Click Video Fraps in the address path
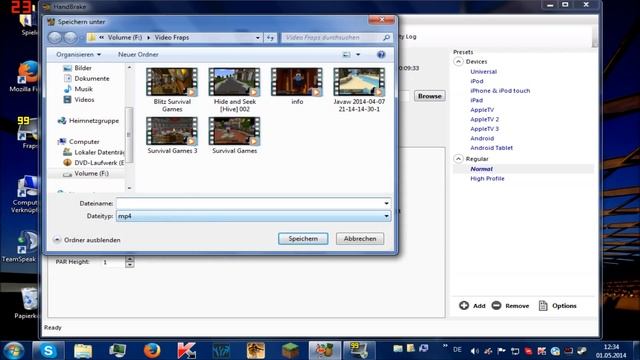Viewport: 640px width, 360px height. [171, 38]
